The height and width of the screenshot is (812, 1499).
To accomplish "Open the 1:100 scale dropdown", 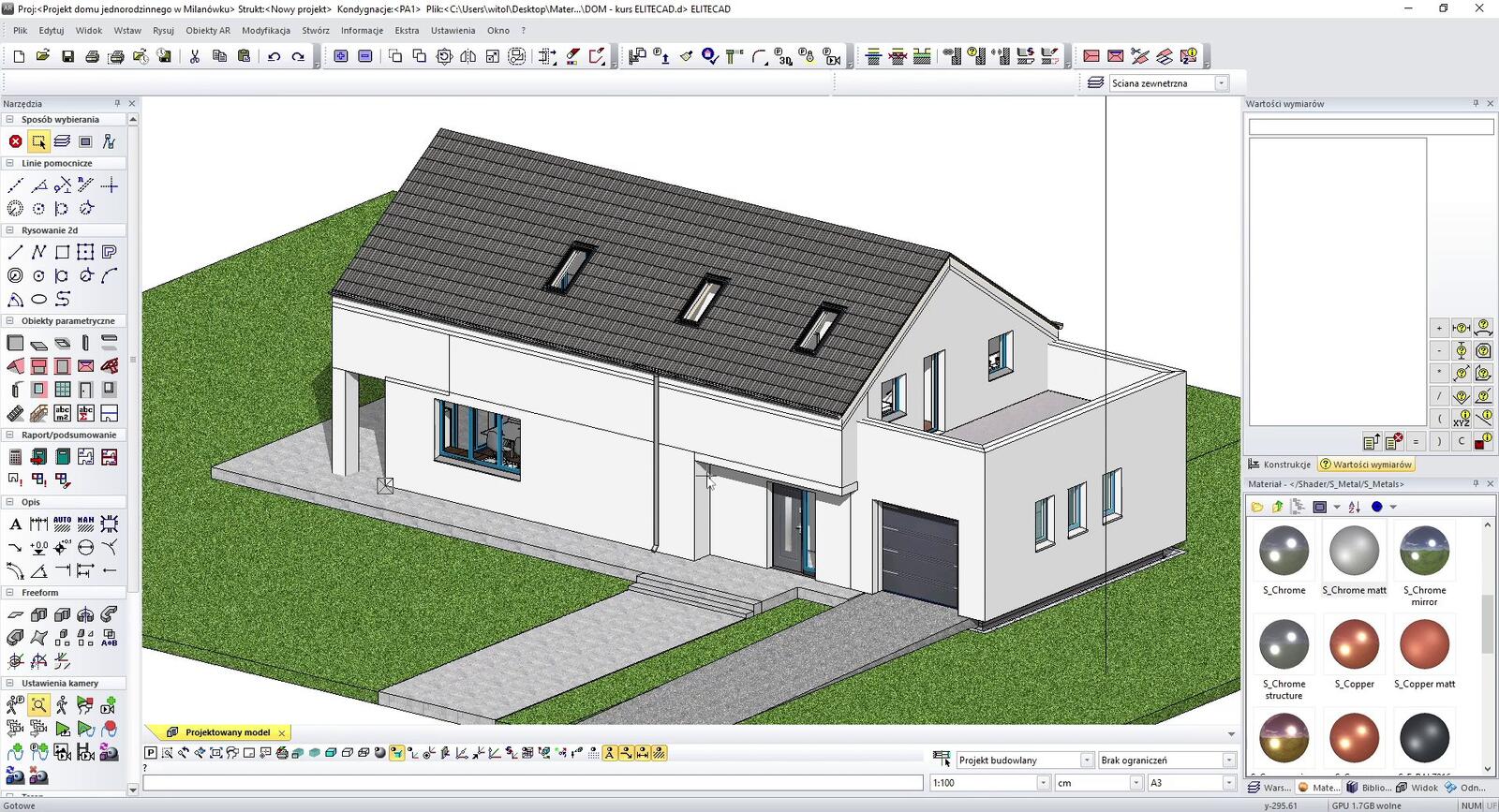I will click(1043, 783).
